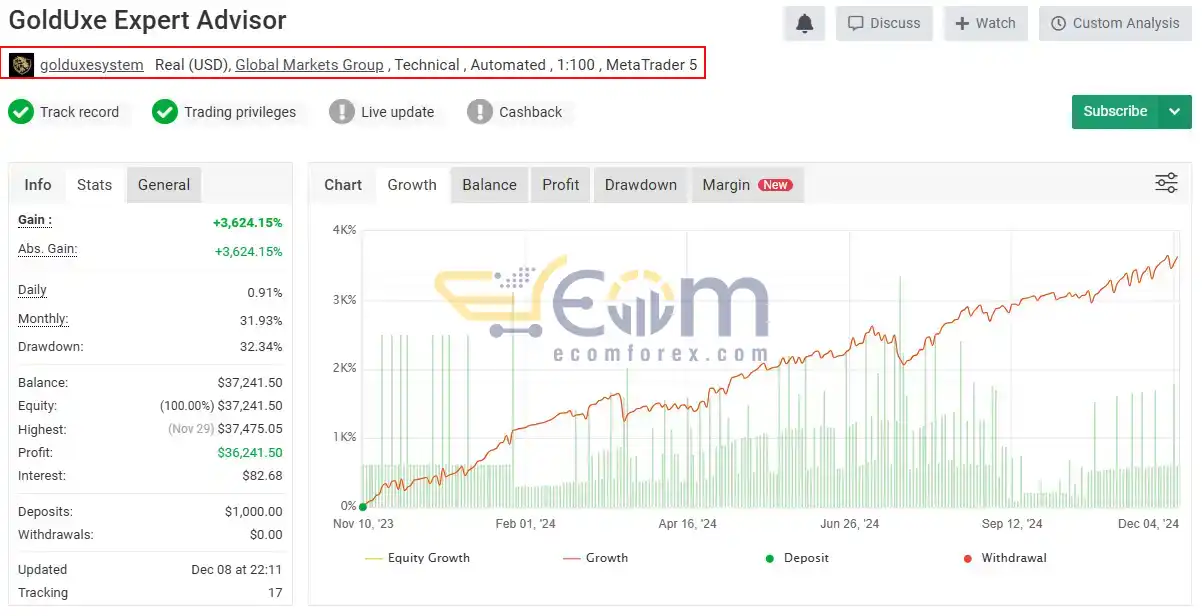Click the Withdrawals value "$0.00"
1202x616 pixels.
pyautogui.click(x=265, y=535)
